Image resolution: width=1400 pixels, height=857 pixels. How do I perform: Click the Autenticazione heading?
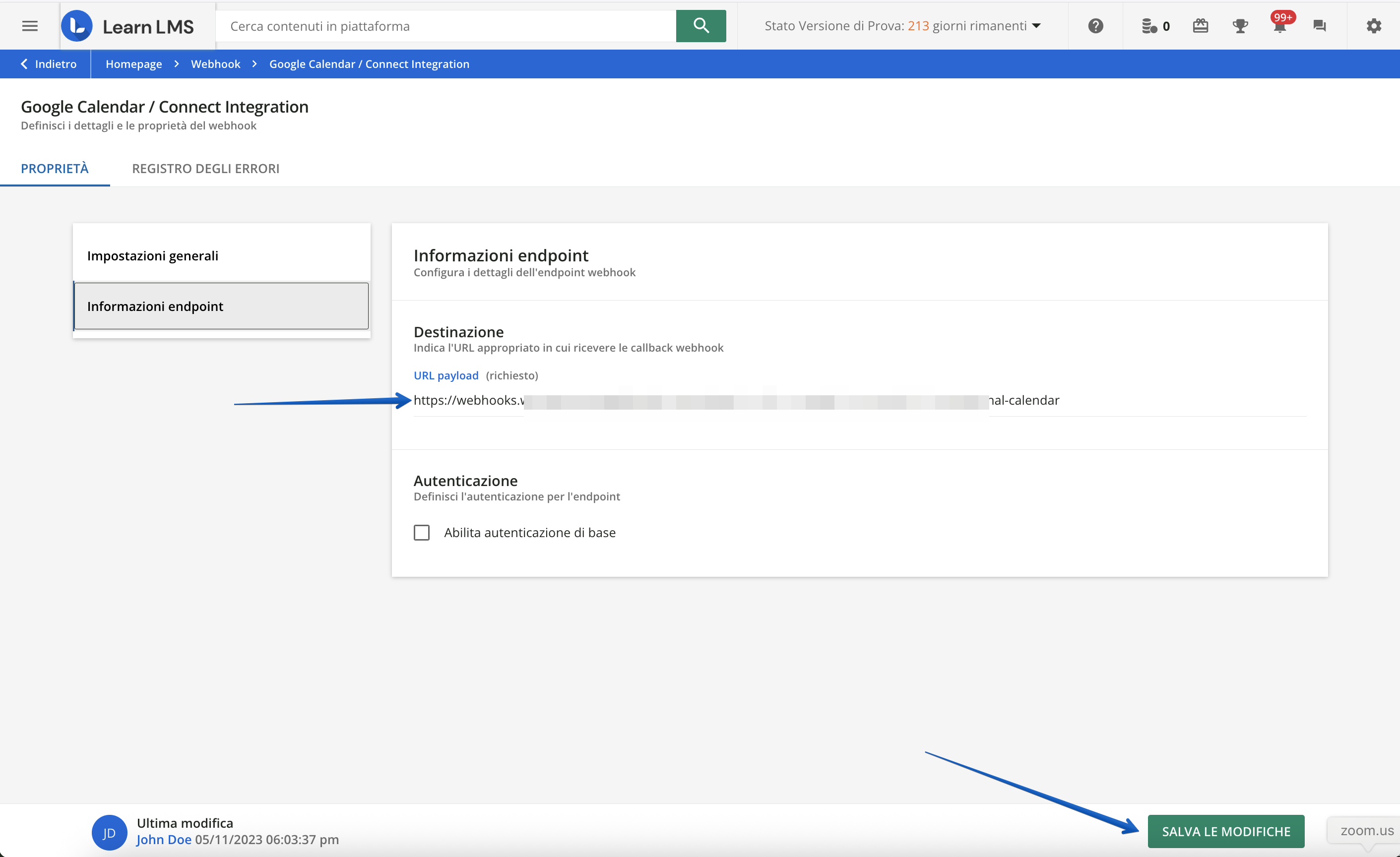[465, 481]
